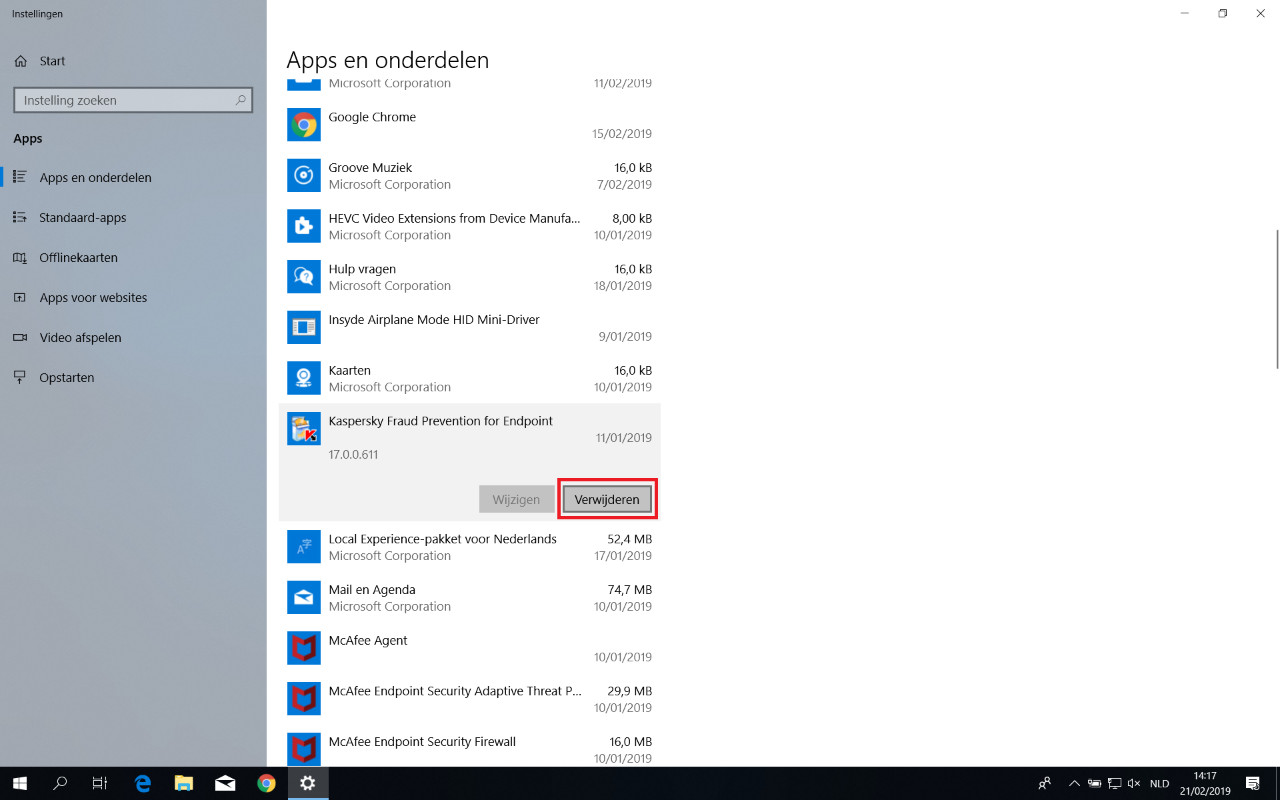Viewport: 1280px width, 800px height.
Task: Click Verwijderen to uninstall Kaspersky
Action: [x=607, y=499]
